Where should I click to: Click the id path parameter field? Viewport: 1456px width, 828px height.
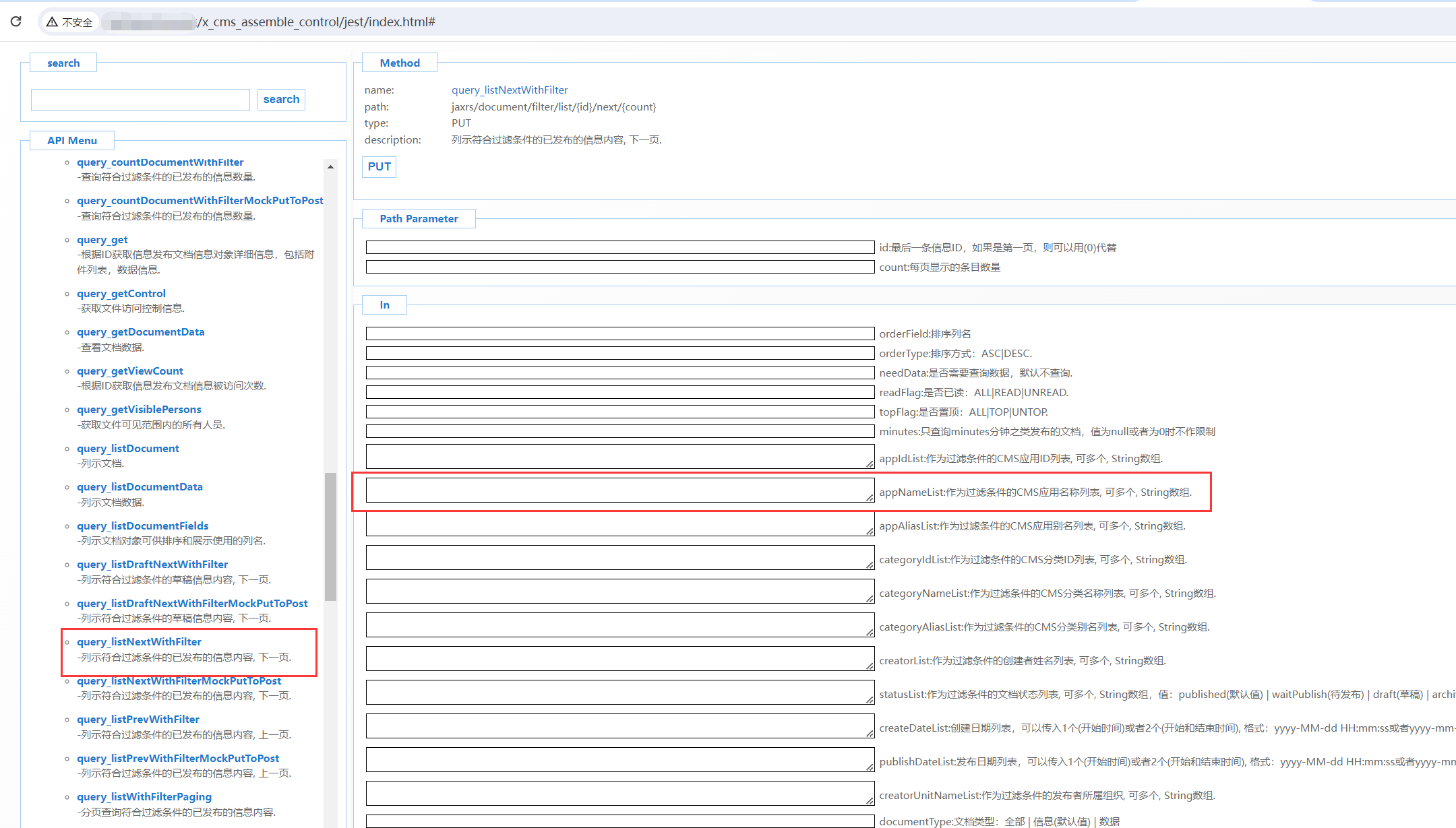tap(619, 247)
